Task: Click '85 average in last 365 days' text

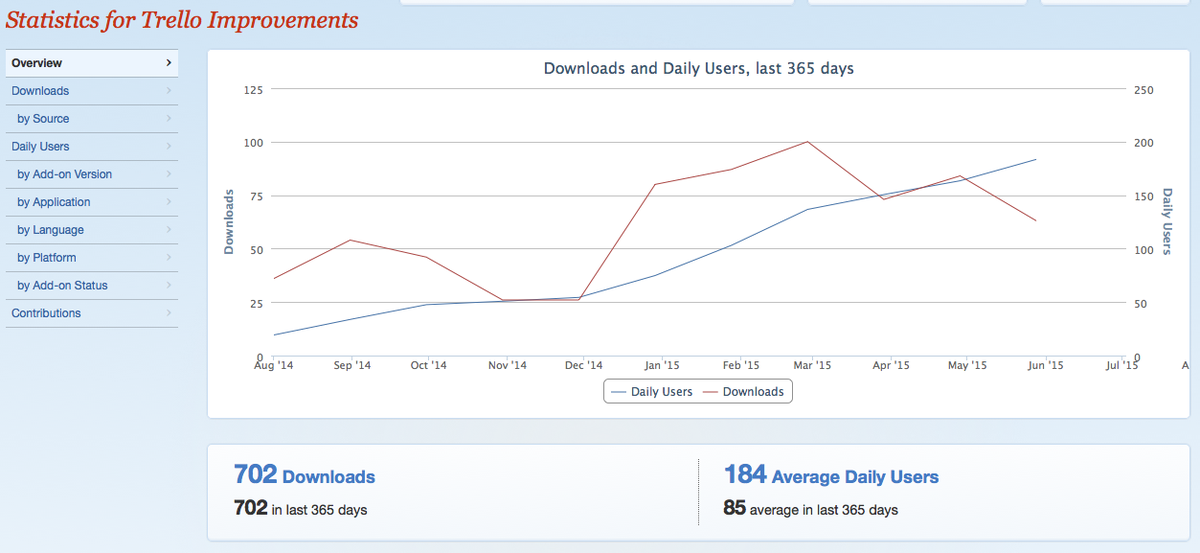Action: click(x=810, y=510)
